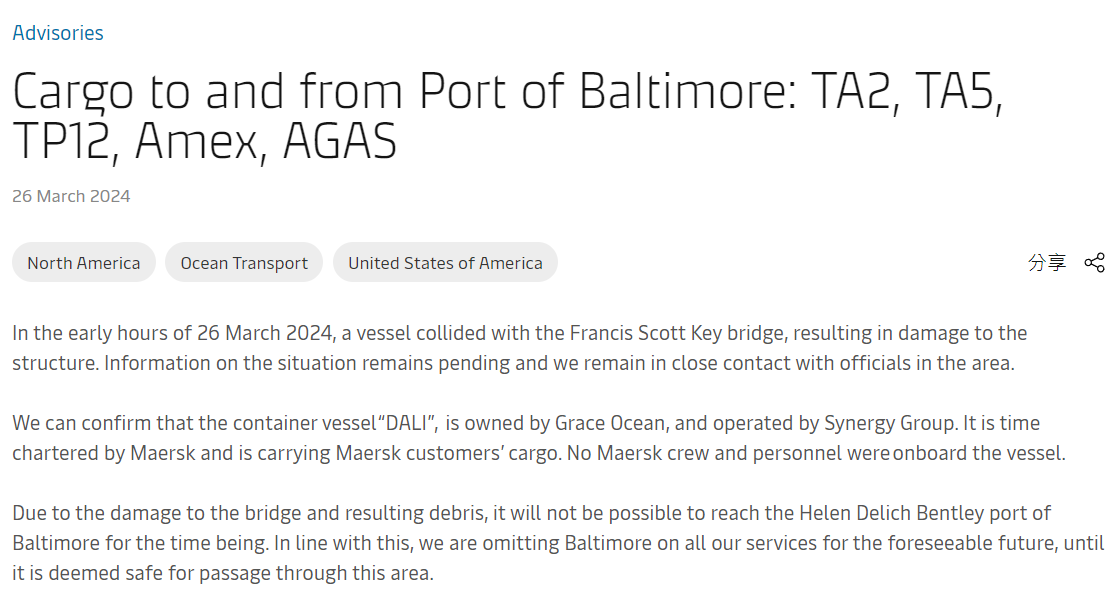Click 'chartered by Maersk' in the paragraph

103,453
